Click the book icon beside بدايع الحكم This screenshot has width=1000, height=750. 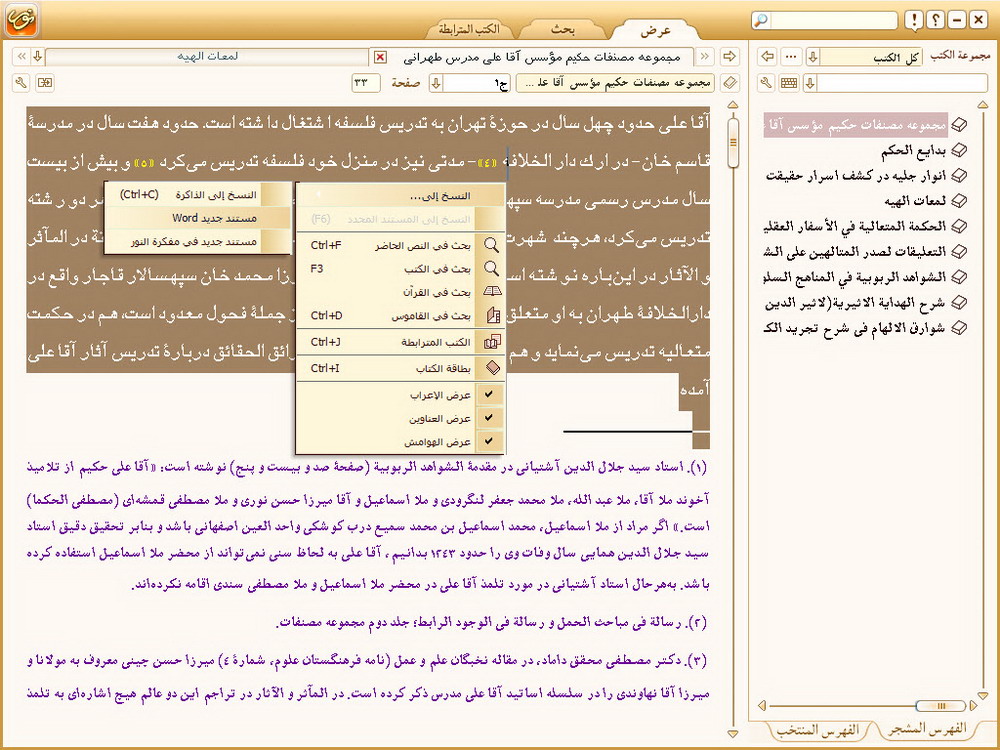pyautogui.click(x=959, y=150)
